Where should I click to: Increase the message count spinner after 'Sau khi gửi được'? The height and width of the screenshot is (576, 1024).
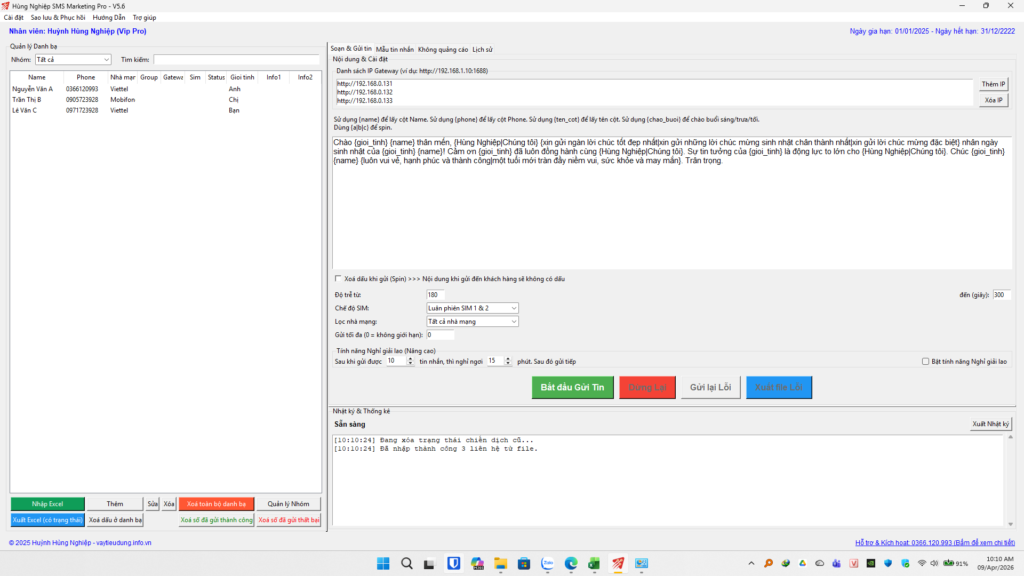(410, 358)
